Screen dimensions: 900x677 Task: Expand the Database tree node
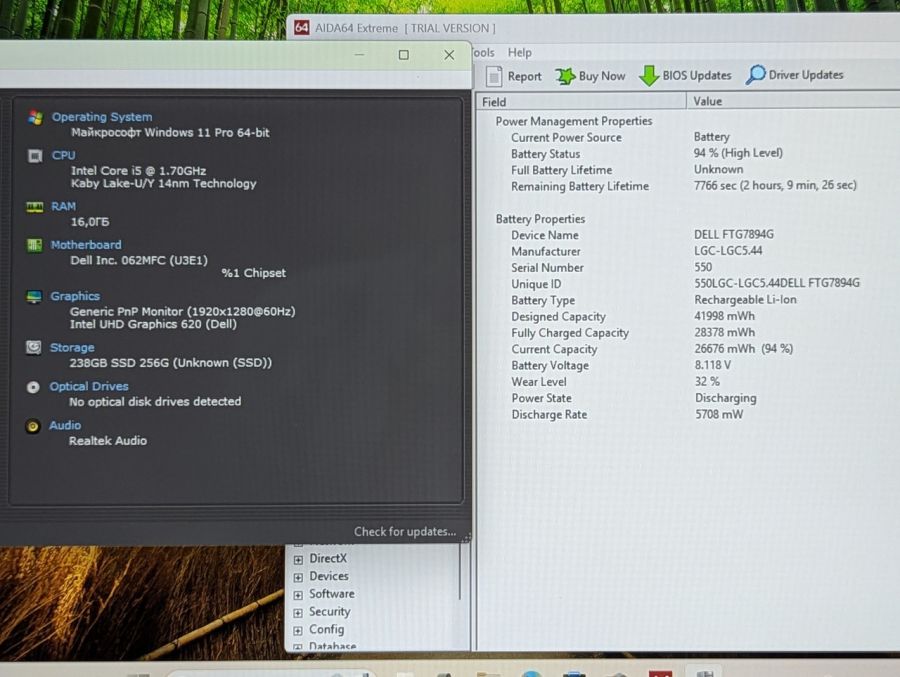298,647
